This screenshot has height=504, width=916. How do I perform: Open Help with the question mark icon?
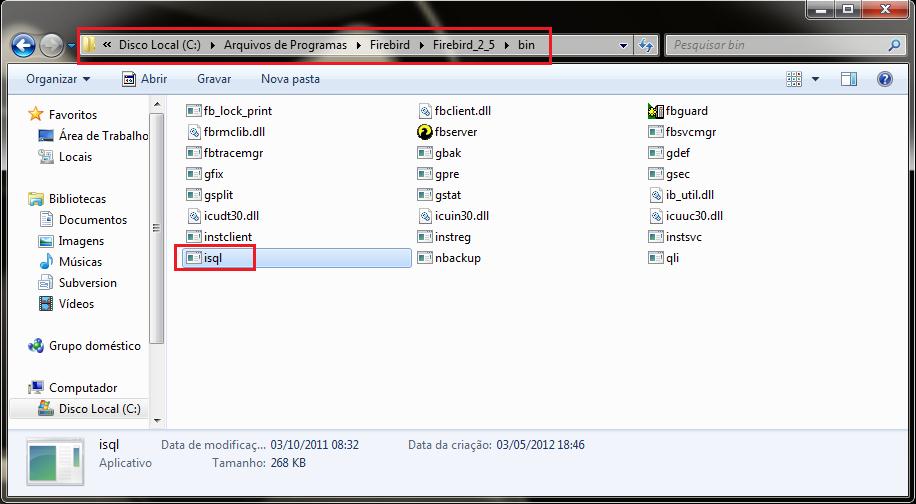point(884,79)
